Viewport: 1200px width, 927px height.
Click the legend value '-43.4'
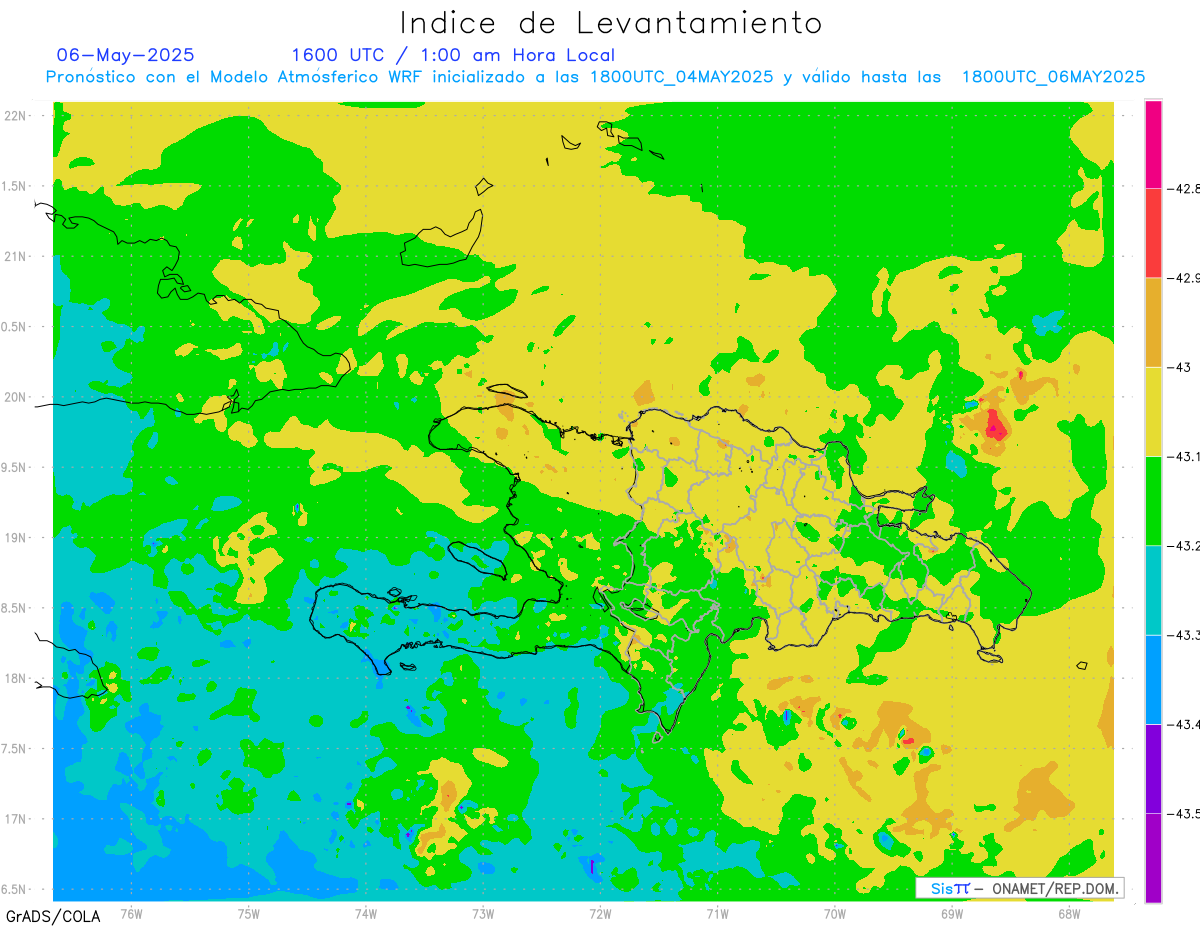point(1183,723)
